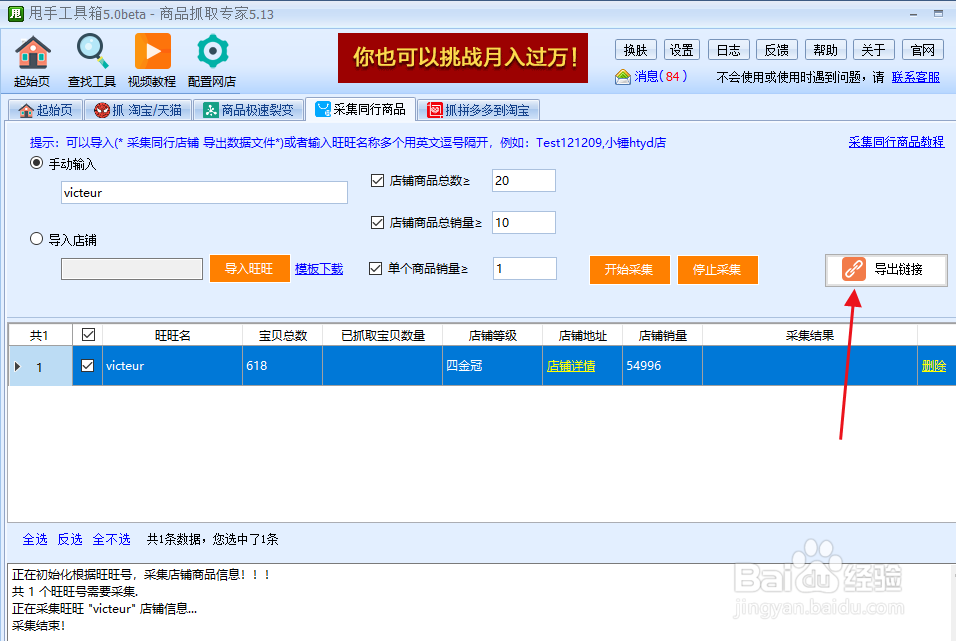Viewport: 956px width, 641px height.
Task: Open the 配置网店 gear icon
Action: [x=211, y=50]
